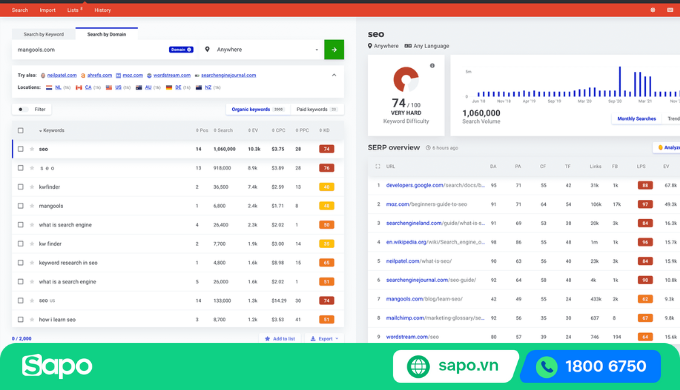Open the Lists menu item
Screen dimensions: 680x390
[73, 10]
